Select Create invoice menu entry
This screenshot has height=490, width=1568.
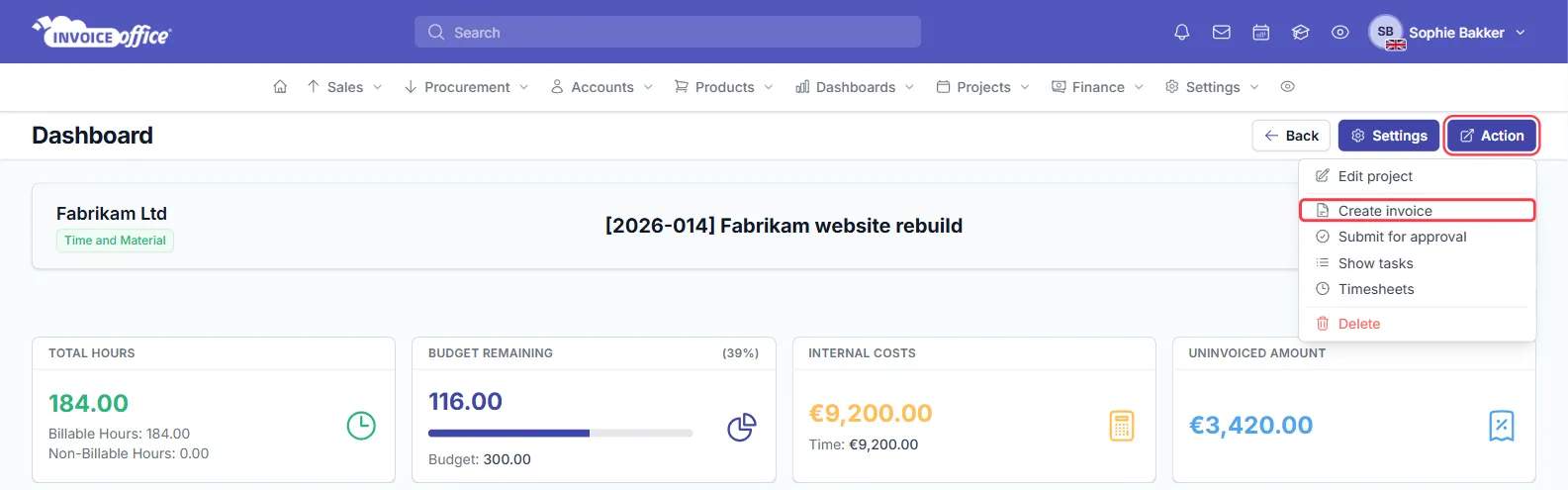[x=1417, y=211]
